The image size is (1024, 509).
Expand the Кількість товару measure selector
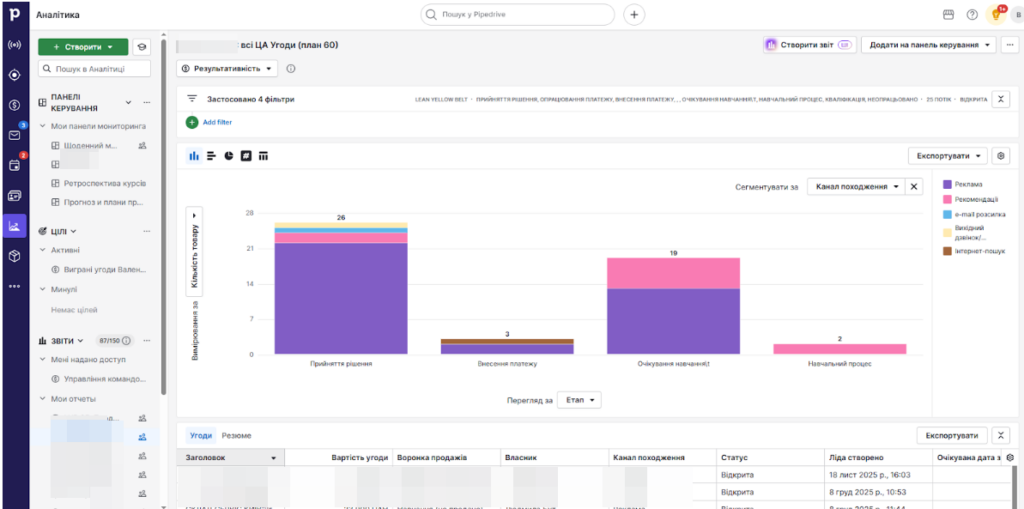point(194,249)
